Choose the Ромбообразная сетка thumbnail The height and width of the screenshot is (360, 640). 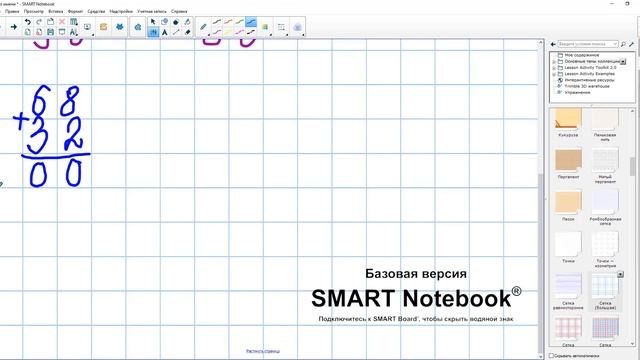[605, 202]
